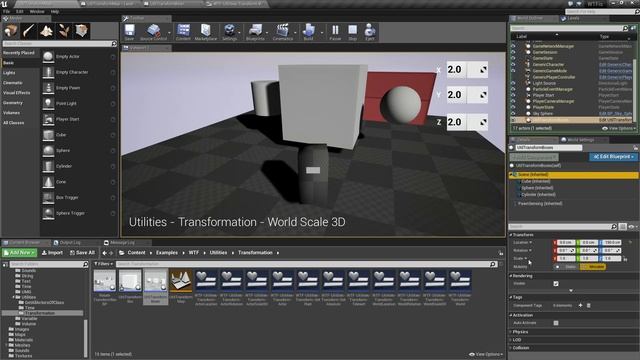Click the Save All button
The height and width of the screenshot is (360, 640).
coord(82,253)
